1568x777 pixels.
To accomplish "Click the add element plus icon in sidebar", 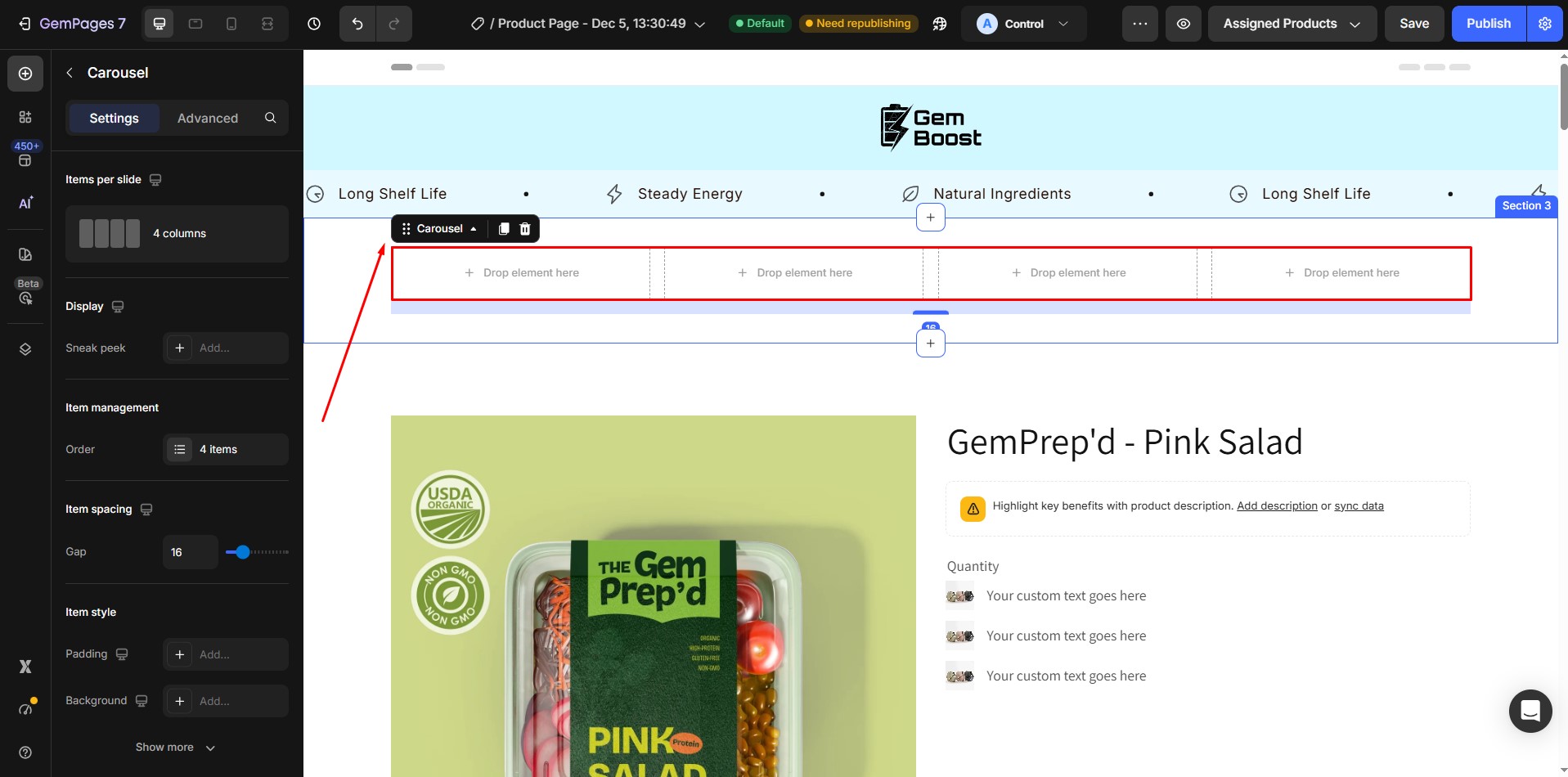I will pyautogui.click(x=25, y=74).
